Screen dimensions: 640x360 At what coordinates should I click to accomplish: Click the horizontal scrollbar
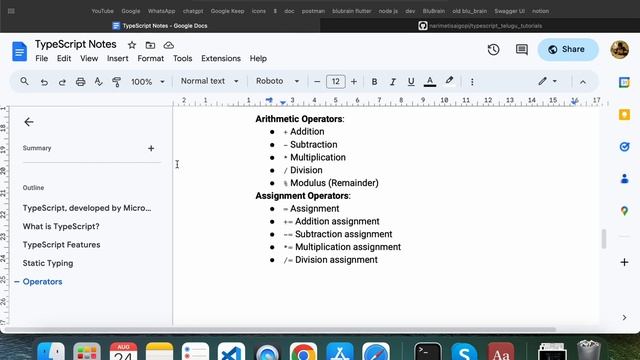click(280, 329)
